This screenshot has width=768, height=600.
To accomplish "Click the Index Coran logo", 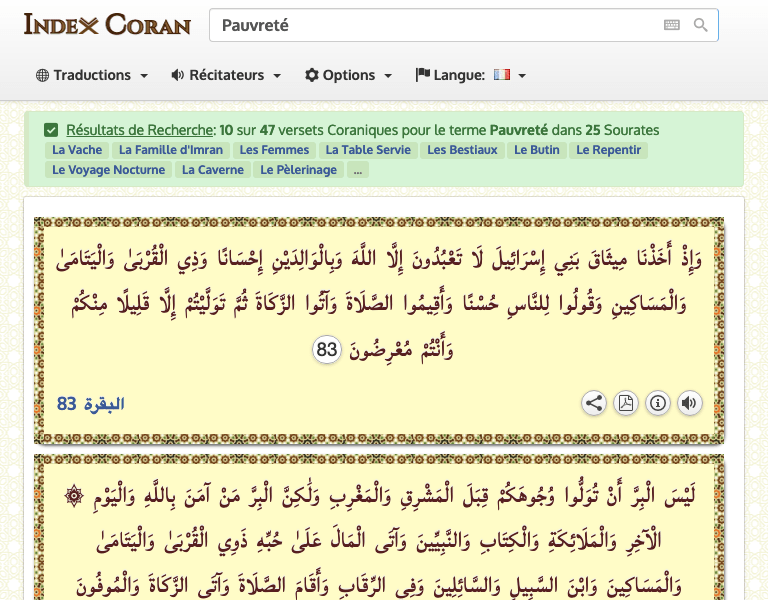I will pos(107,25).
